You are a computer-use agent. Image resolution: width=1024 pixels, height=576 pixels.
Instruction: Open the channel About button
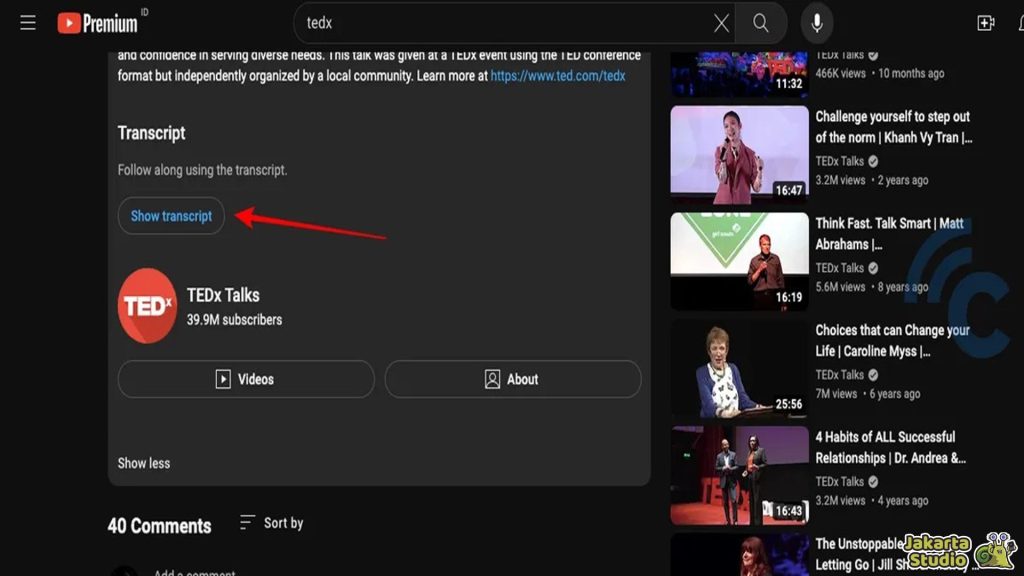click(513, 379)
